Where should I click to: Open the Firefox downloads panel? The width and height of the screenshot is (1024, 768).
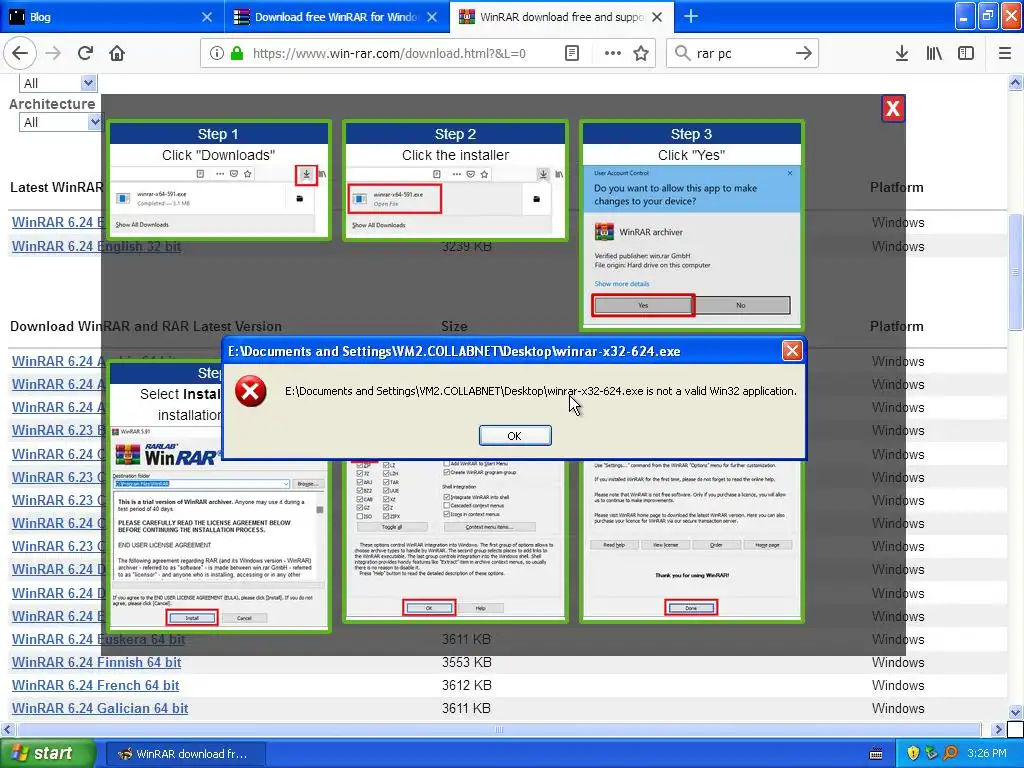pos(901,53)
